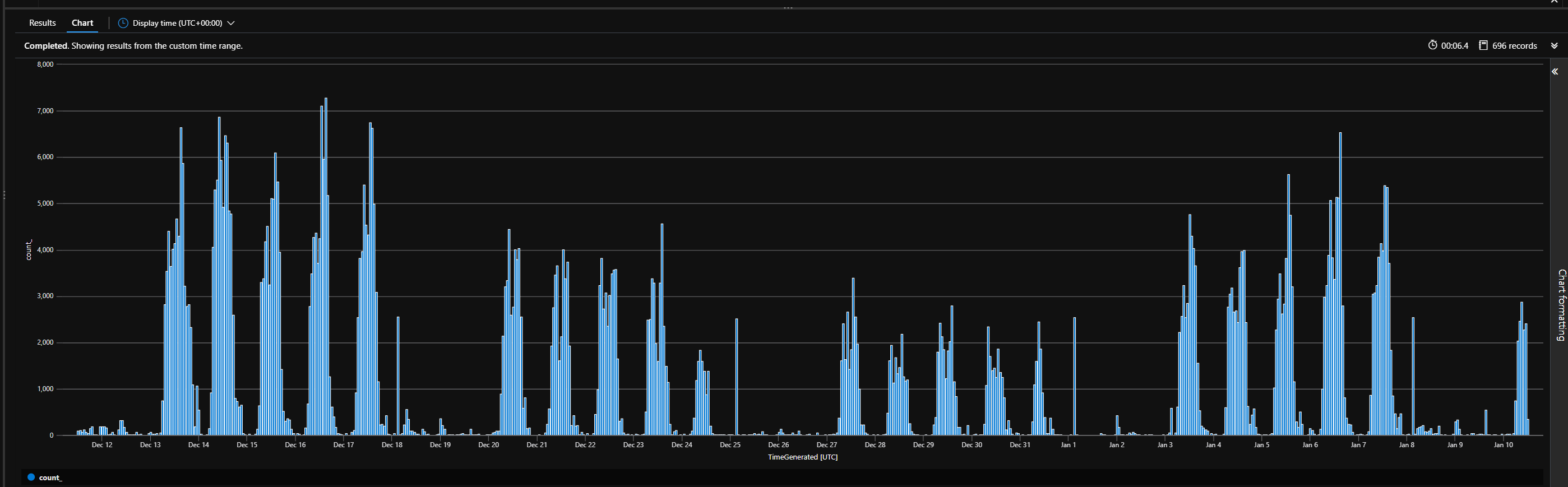Click the vertical drag handle on left edge
This screenshot has height=487, width=1568.
pyautogui.click(x=4, y=195)
